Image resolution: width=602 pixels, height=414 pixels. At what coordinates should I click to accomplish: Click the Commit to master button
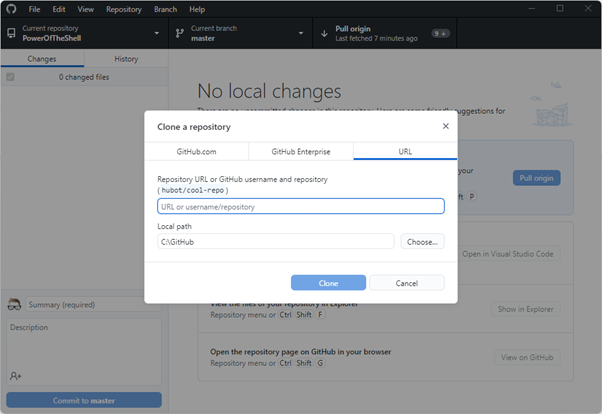(x=84, y=400)
